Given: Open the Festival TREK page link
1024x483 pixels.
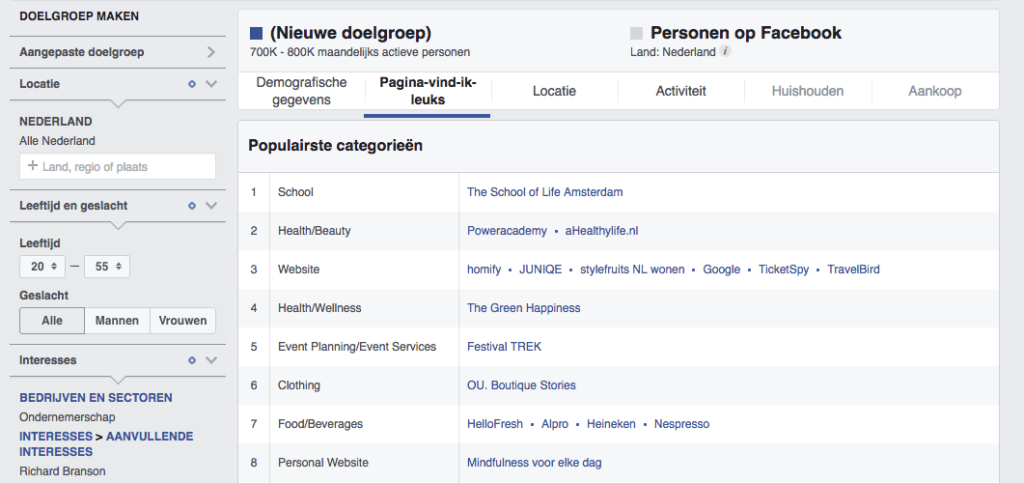Looking at the screenshot, I should 505,347.
